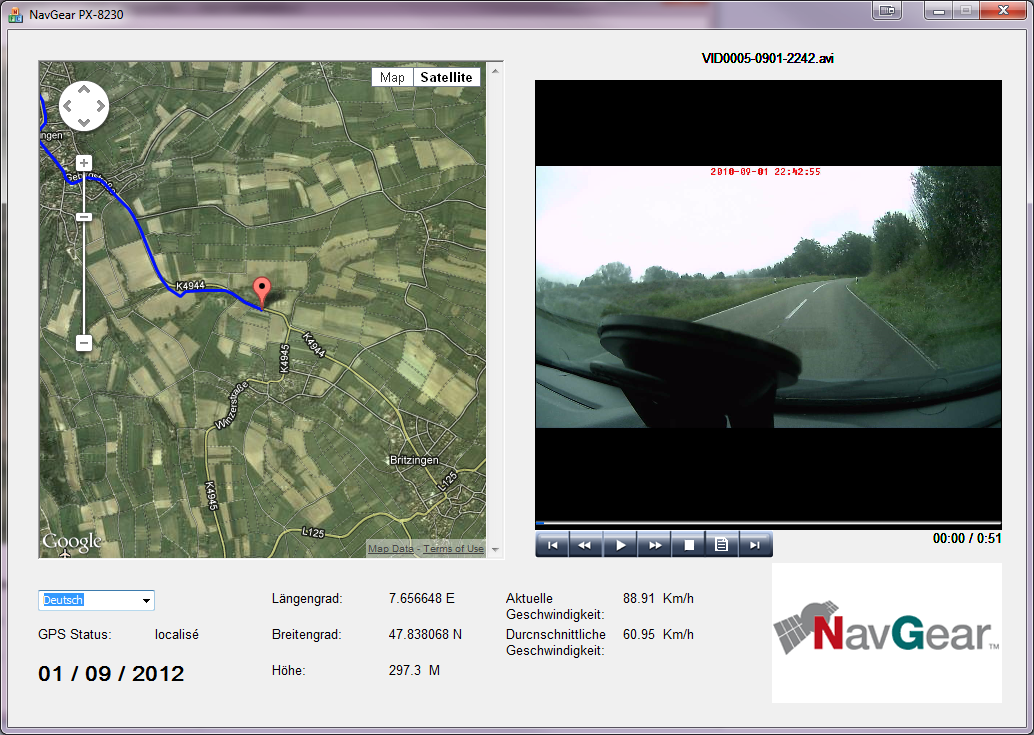This screenshot has width=1034, height=735.
Task: Skip to the previous video file
Action: pos(552,545)
